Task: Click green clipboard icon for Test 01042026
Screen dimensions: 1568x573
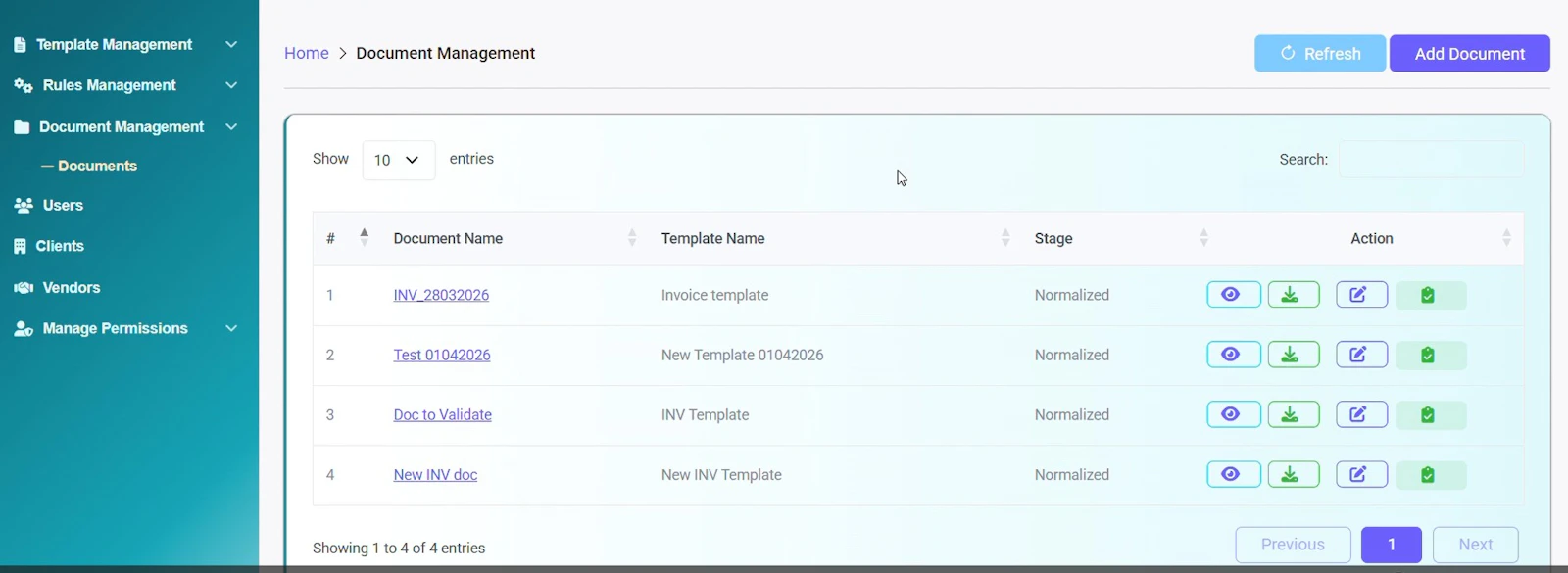Action: click(x=1429, y=355)
